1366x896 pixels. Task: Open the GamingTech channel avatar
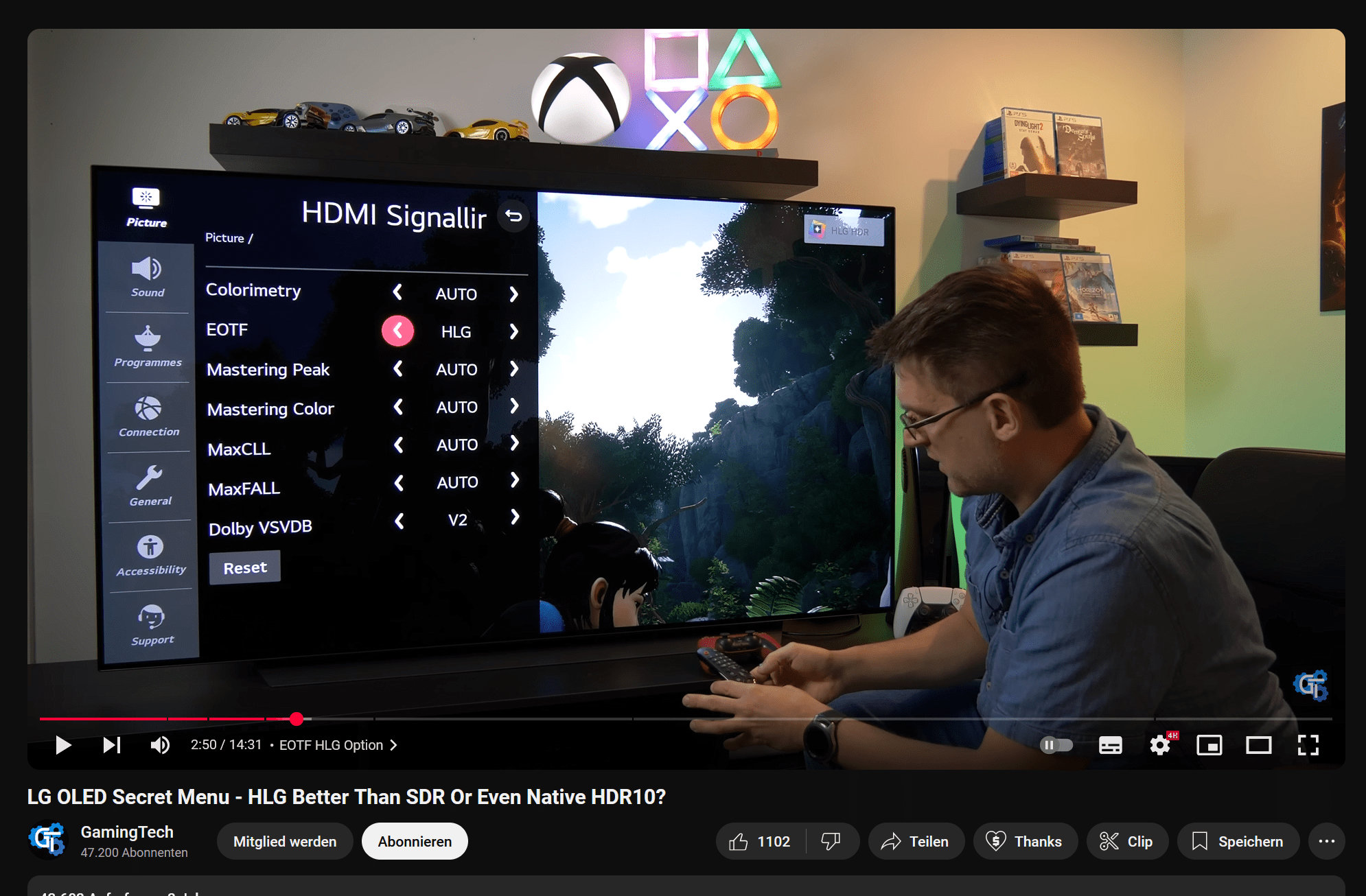click(x=47, y=840)
